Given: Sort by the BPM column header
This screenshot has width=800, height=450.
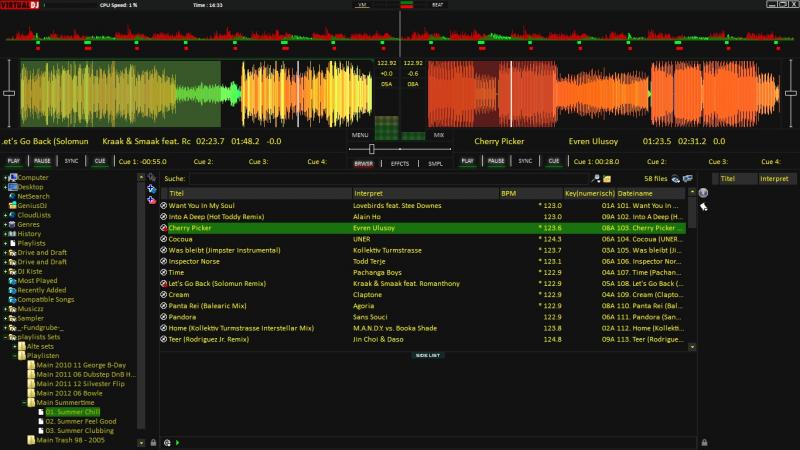Looking at the screenshot, I should click(x=531, y=193).
